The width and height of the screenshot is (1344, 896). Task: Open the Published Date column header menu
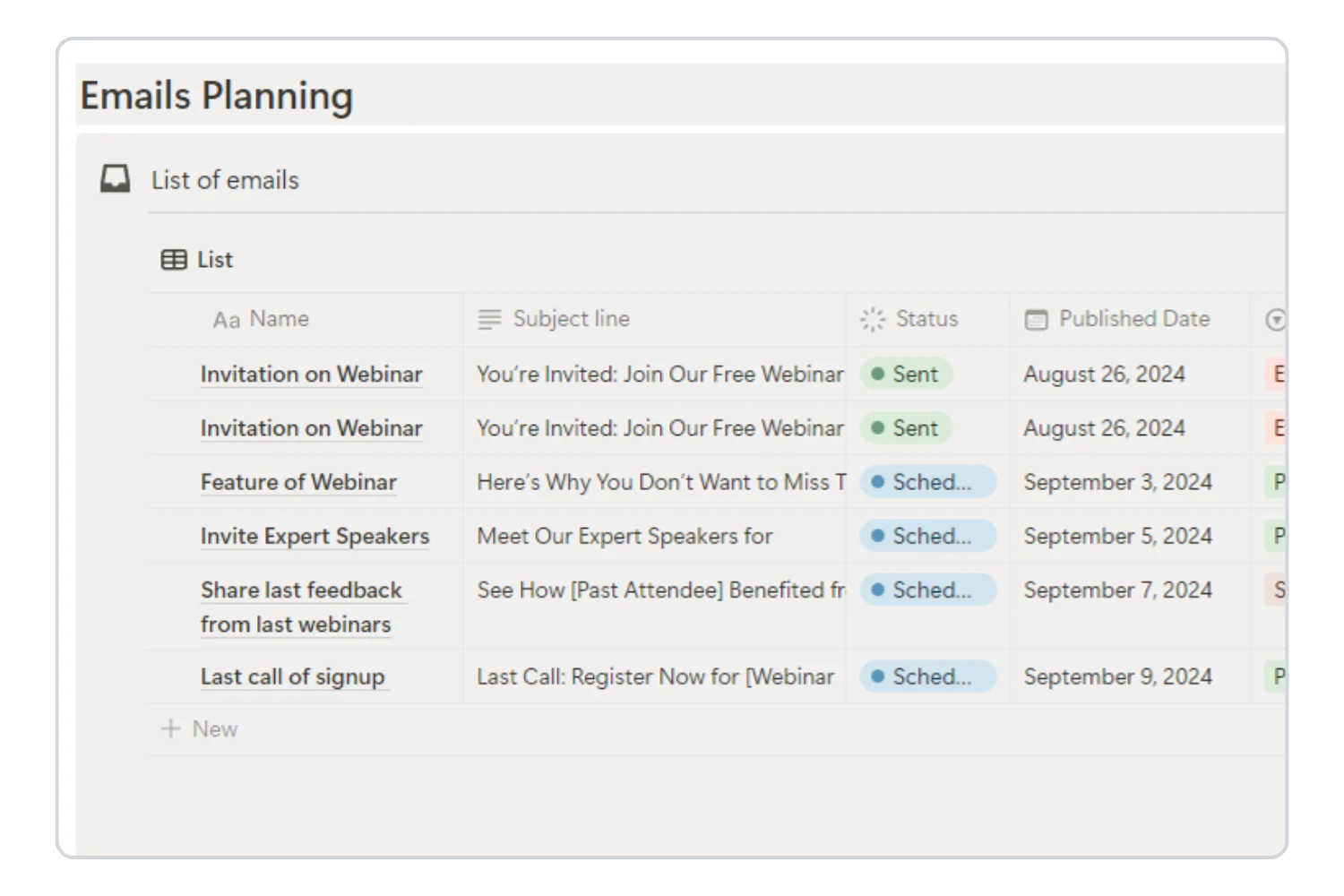point(1133,319)
